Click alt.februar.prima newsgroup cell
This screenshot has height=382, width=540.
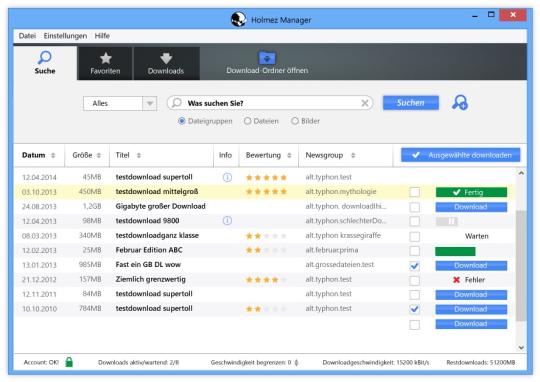click(x=332, y=250)
